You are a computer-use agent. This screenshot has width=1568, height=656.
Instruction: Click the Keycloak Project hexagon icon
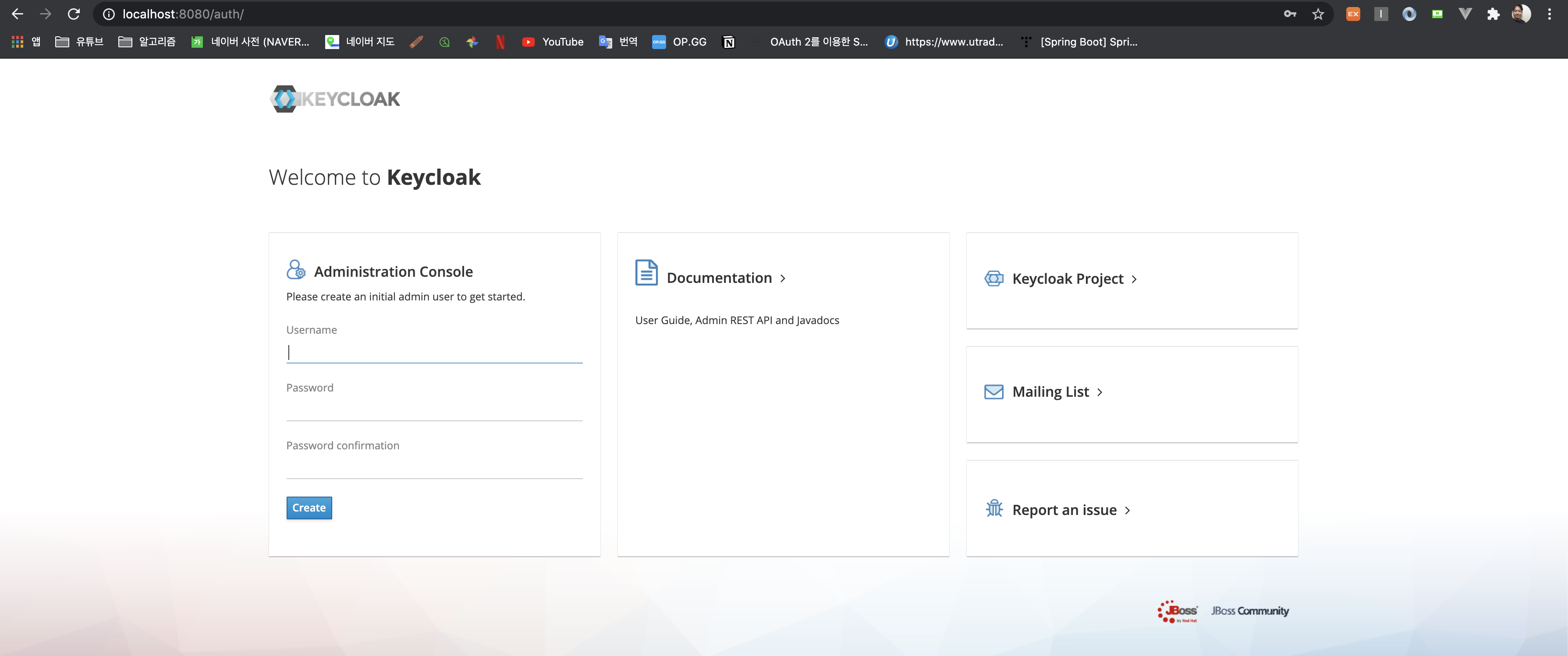click(993, 278)
